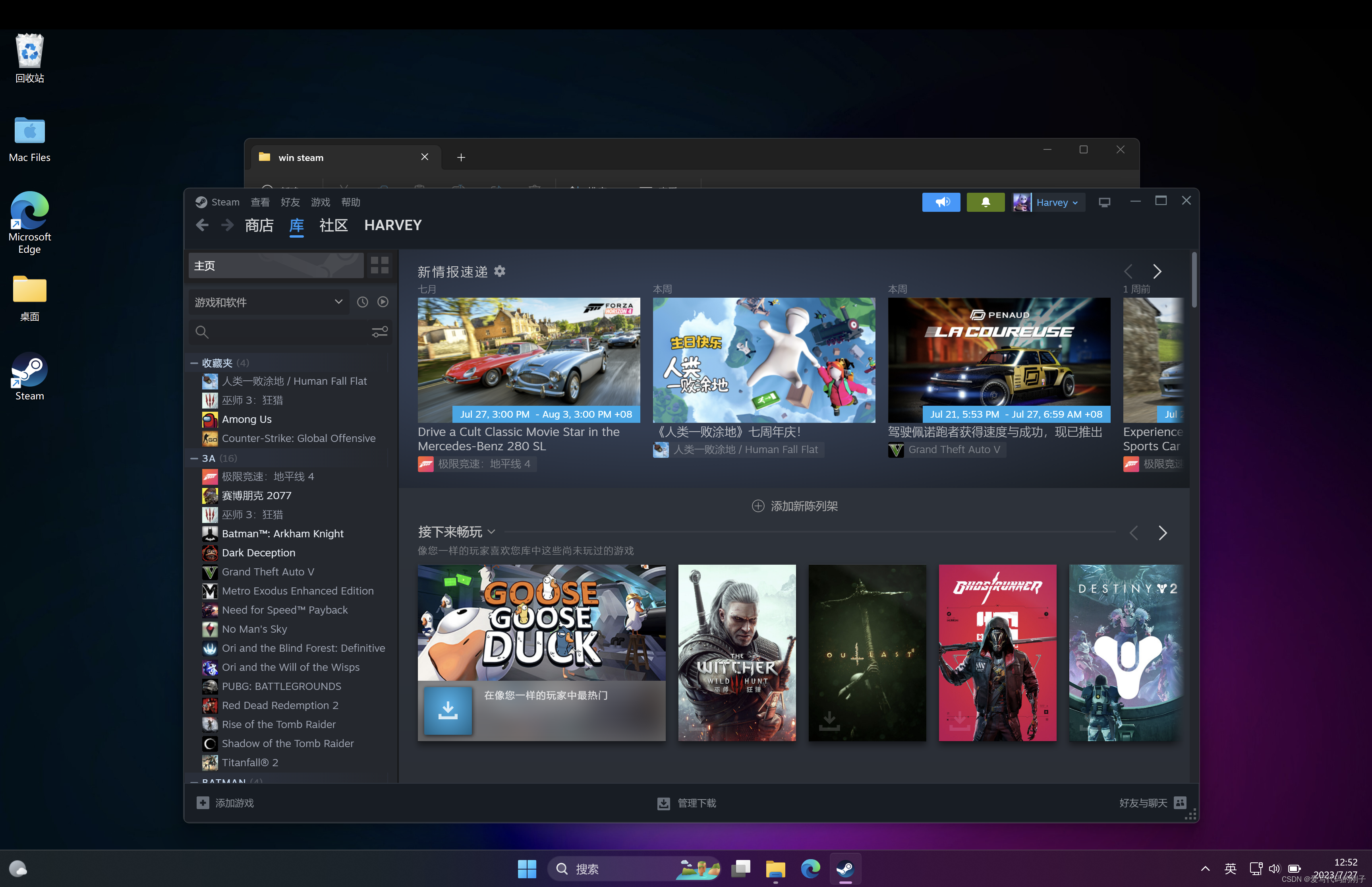Select the 主页 home button

tap(276, 265)
